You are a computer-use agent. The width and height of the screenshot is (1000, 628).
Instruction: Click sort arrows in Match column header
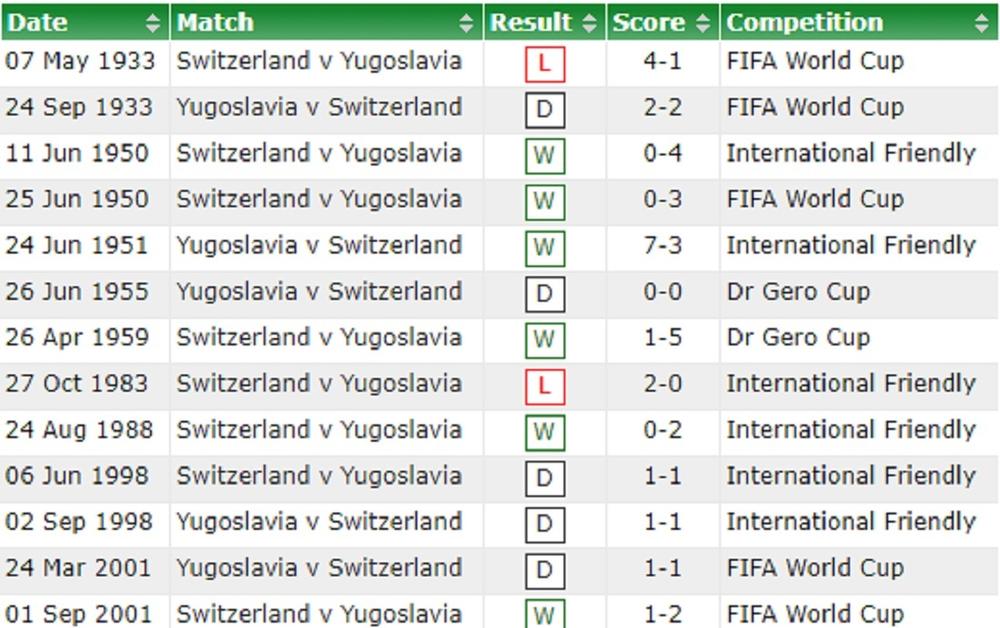pyautogui.click(x=467, y=23)
